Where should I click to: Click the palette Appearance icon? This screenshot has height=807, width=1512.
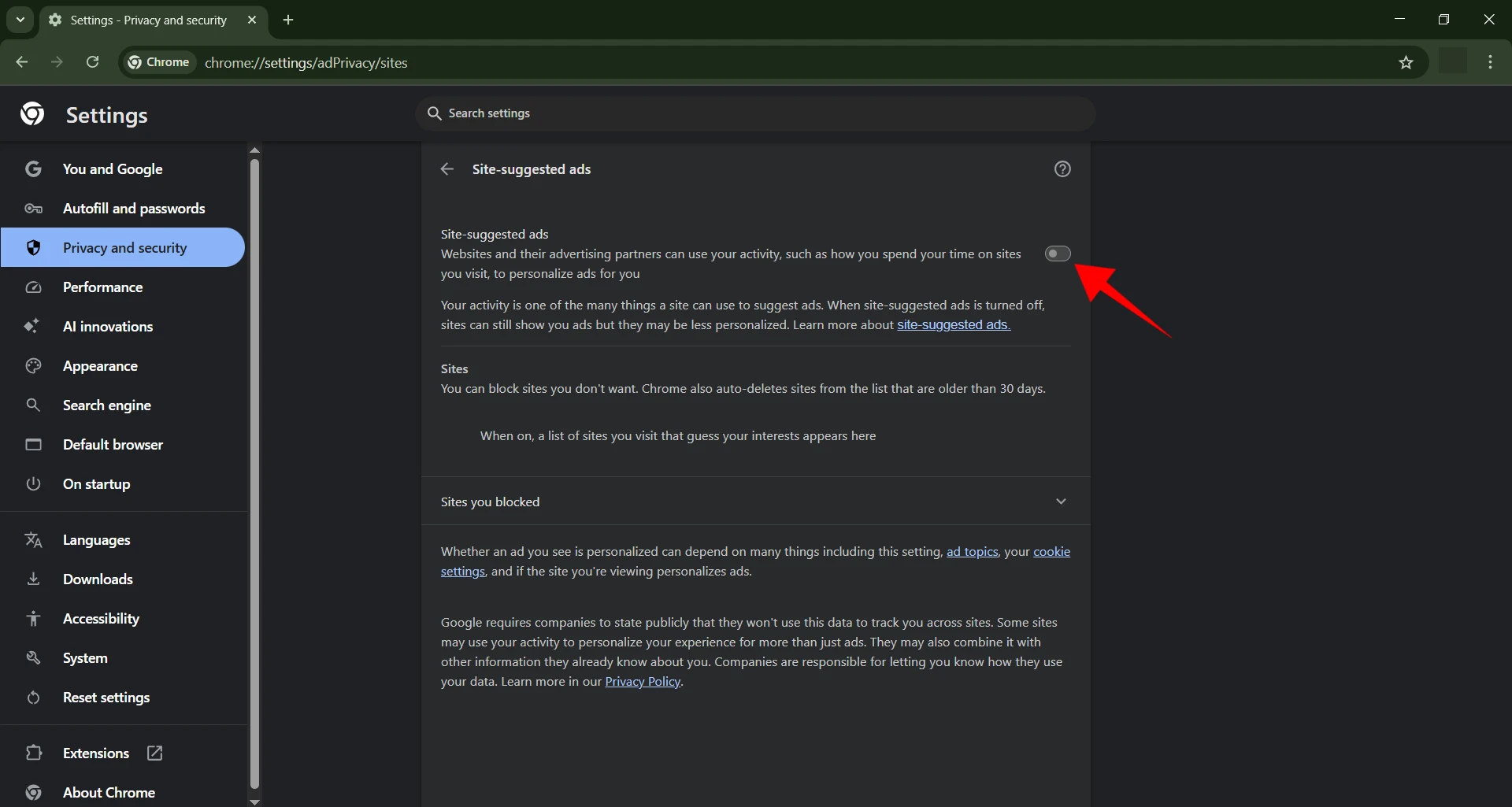tap(33, 366)
